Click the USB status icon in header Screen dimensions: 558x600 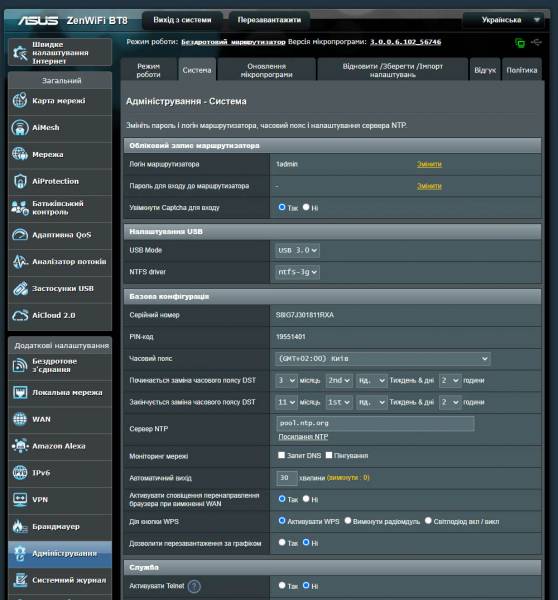pyautogui.click(x=536, y=42)
